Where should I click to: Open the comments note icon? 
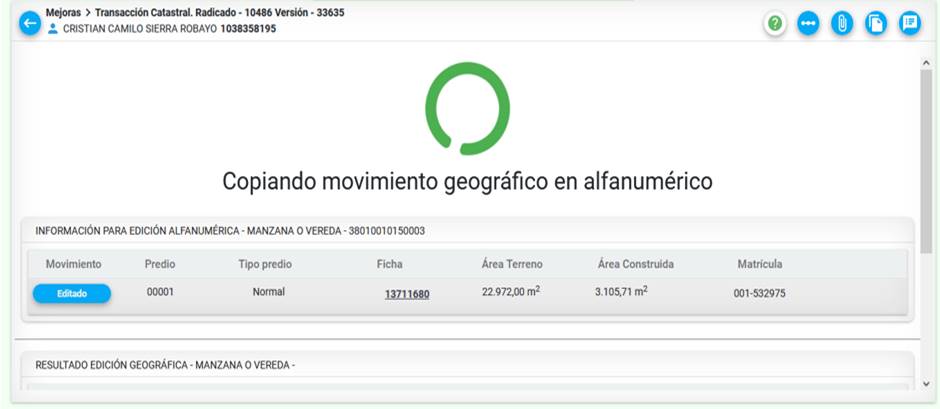tap(910, 23)
